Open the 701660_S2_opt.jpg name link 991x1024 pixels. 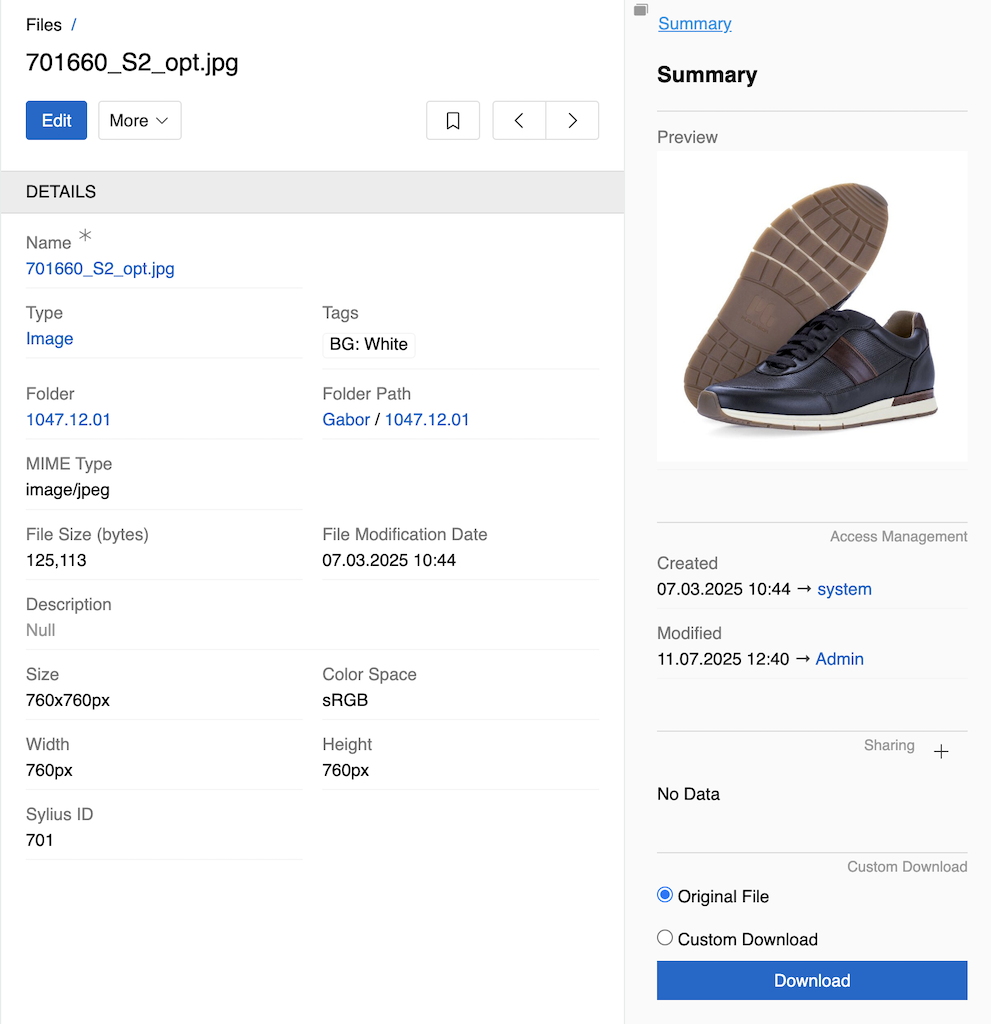coord(100,269)
